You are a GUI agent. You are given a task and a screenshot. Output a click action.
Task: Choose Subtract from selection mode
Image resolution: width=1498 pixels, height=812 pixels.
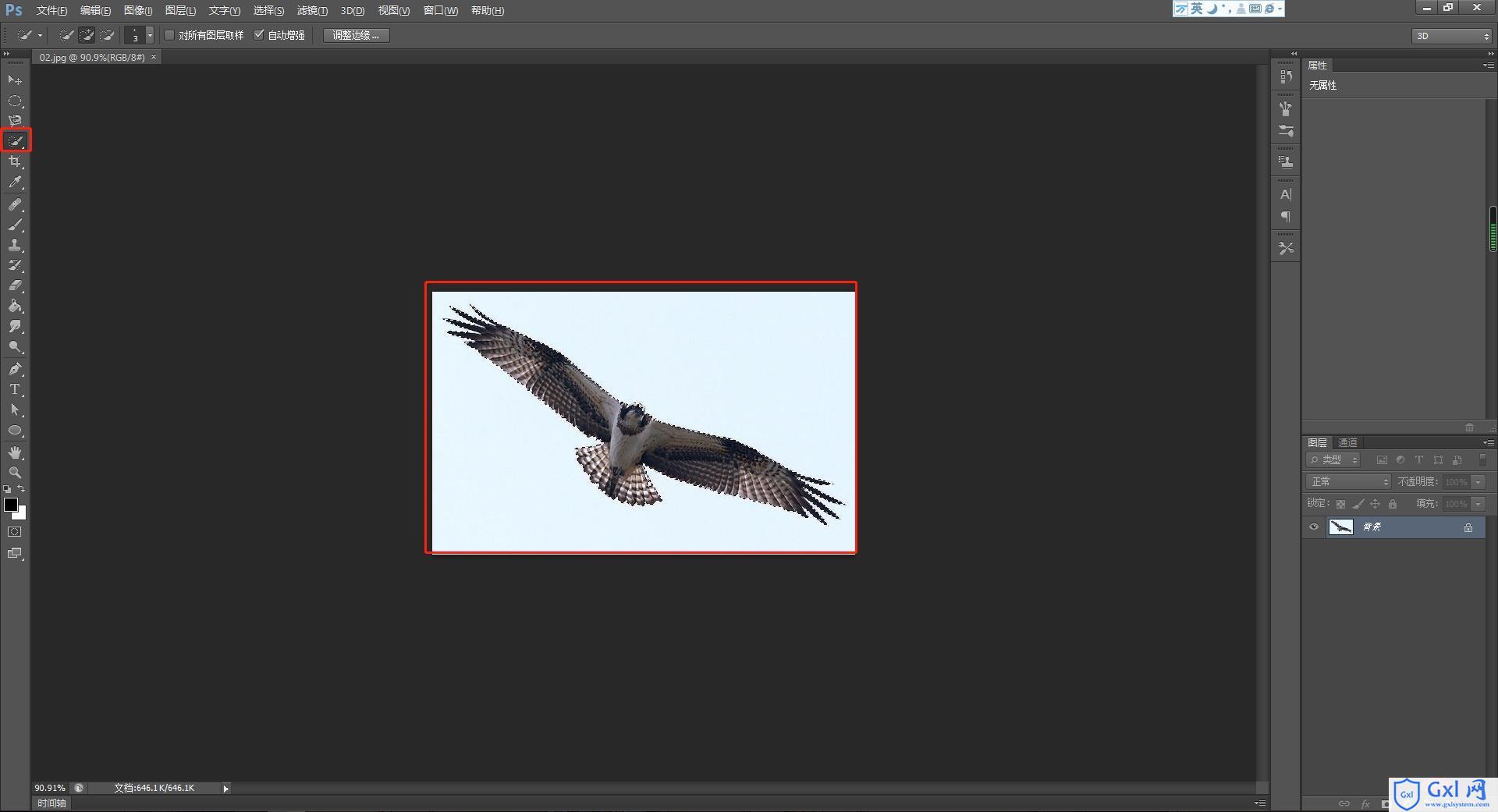pos(108,35)
